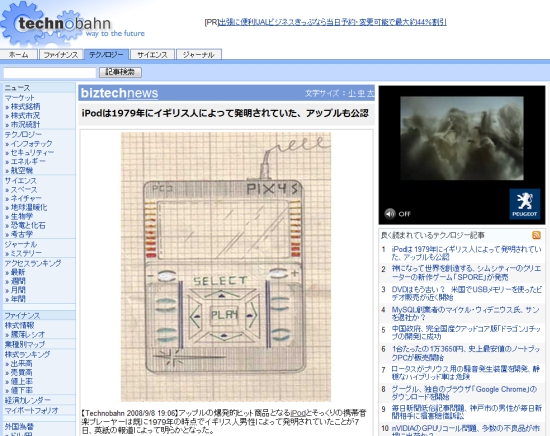The image size is (550, 436).
Task: Switch to the ファイナンス tab
Action: click(61, 55)
